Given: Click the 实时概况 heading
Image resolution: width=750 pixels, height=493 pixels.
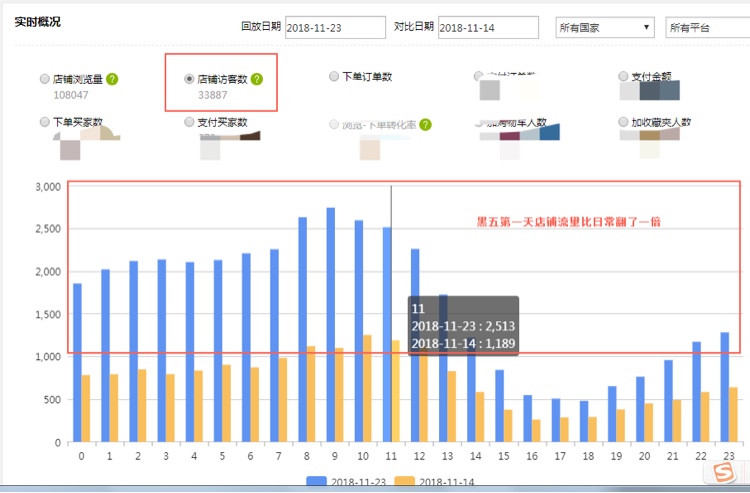Looking at the screenshot, I should (37, 22).
